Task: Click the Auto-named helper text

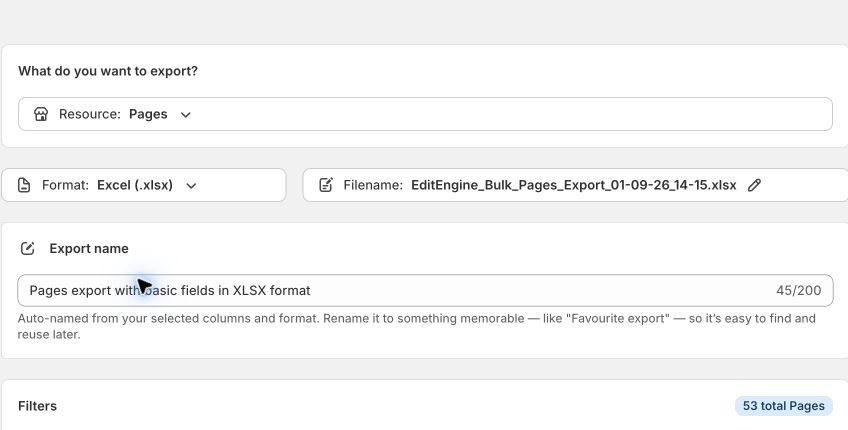Action: coord(416,326)
